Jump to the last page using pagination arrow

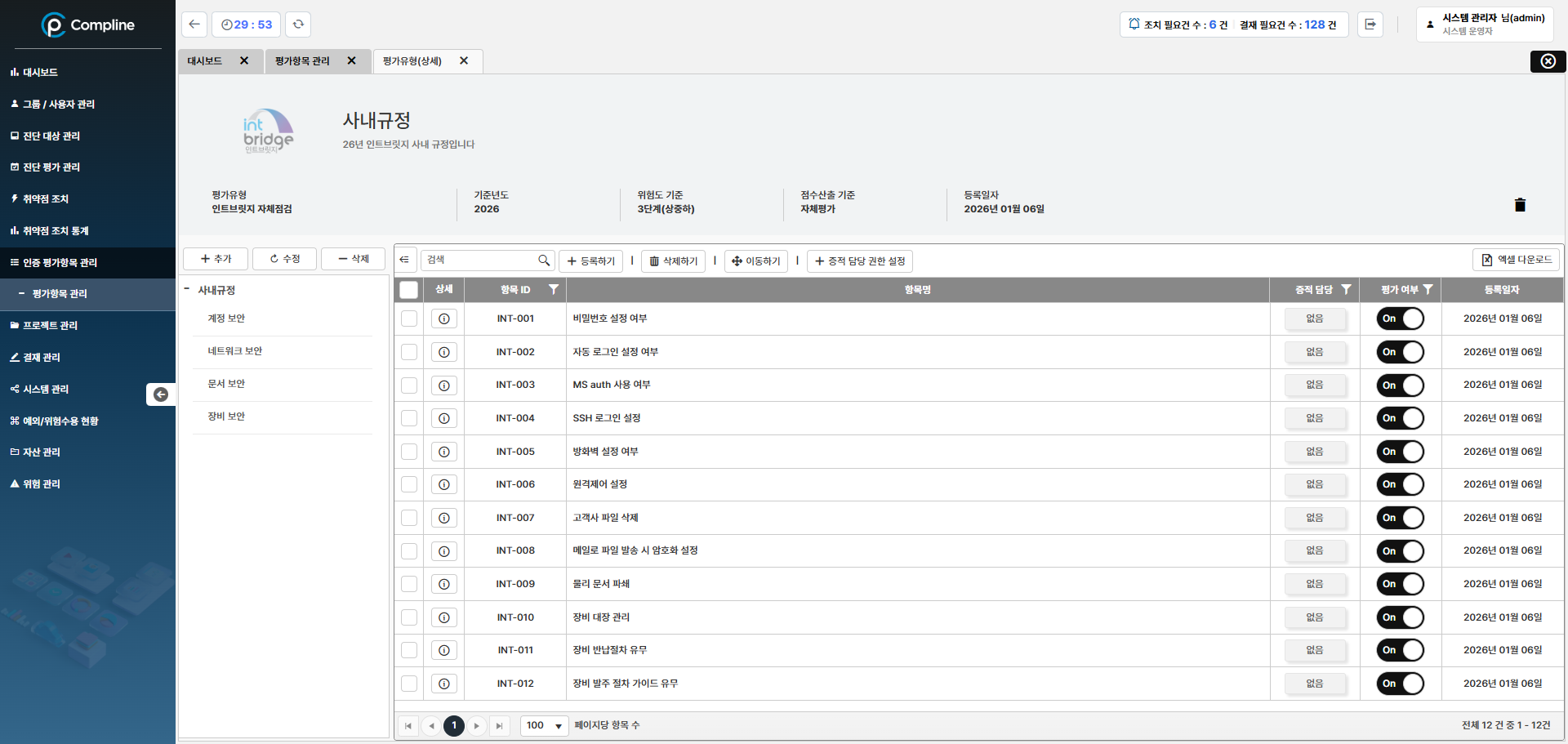click(x=500, y=725)
